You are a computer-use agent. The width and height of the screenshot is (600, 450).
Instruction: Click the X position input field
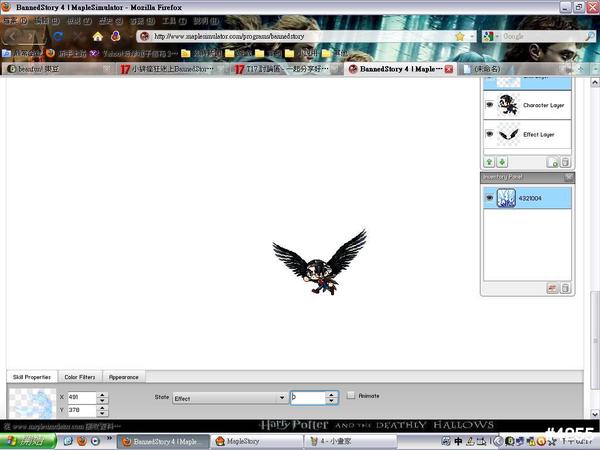[82, 397]
